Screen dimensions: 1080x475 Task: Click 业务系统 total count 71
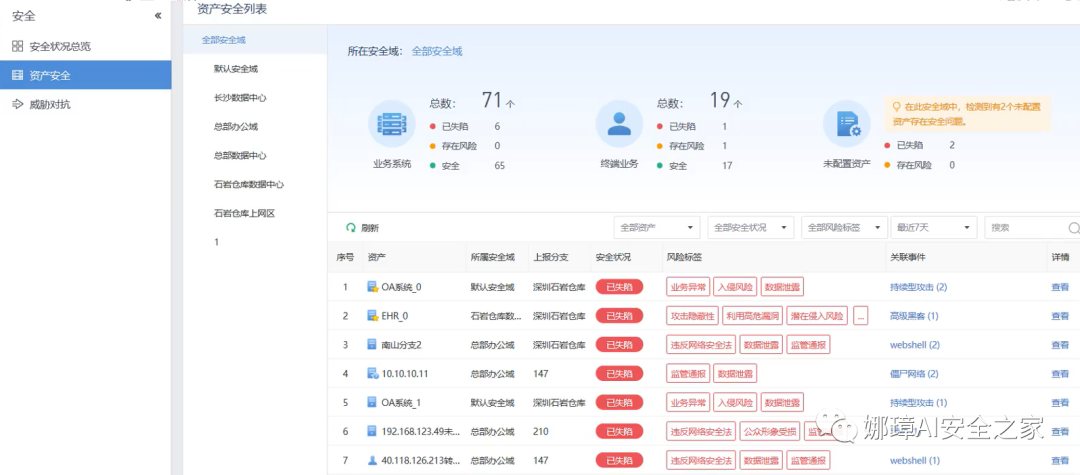[492, 101]
